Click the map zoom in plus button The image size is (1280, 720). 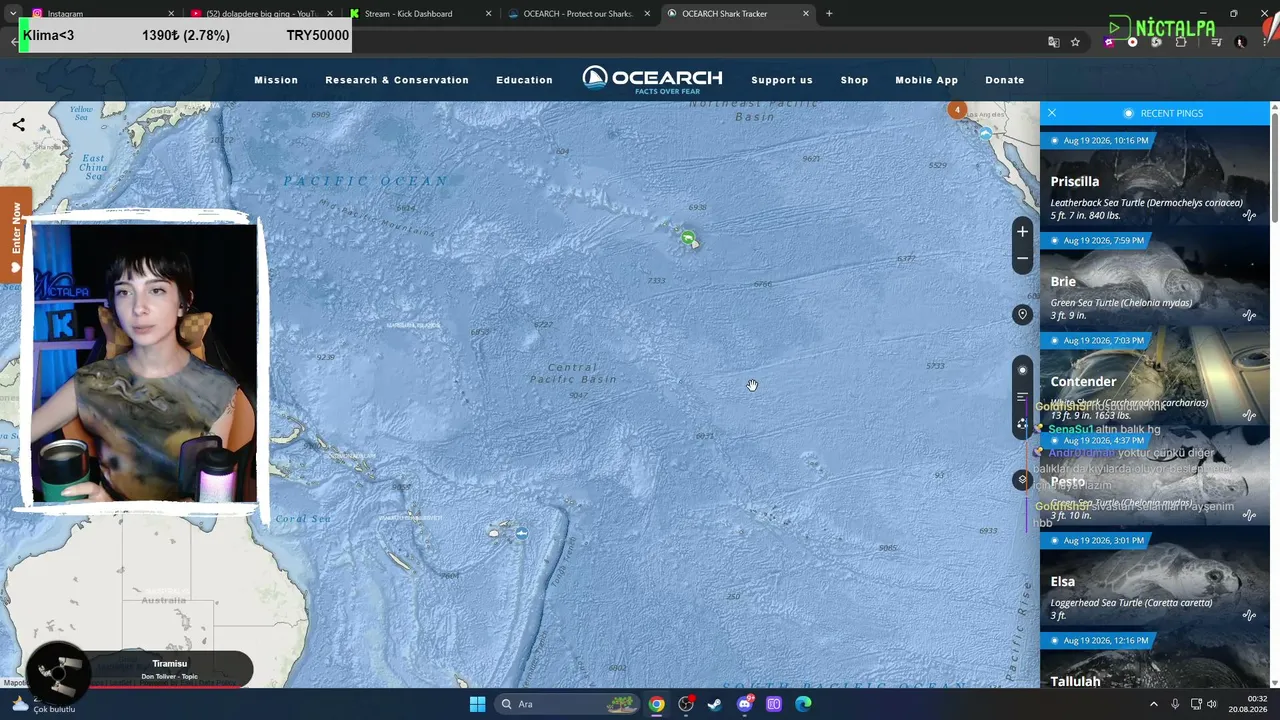pos(1022,232)
